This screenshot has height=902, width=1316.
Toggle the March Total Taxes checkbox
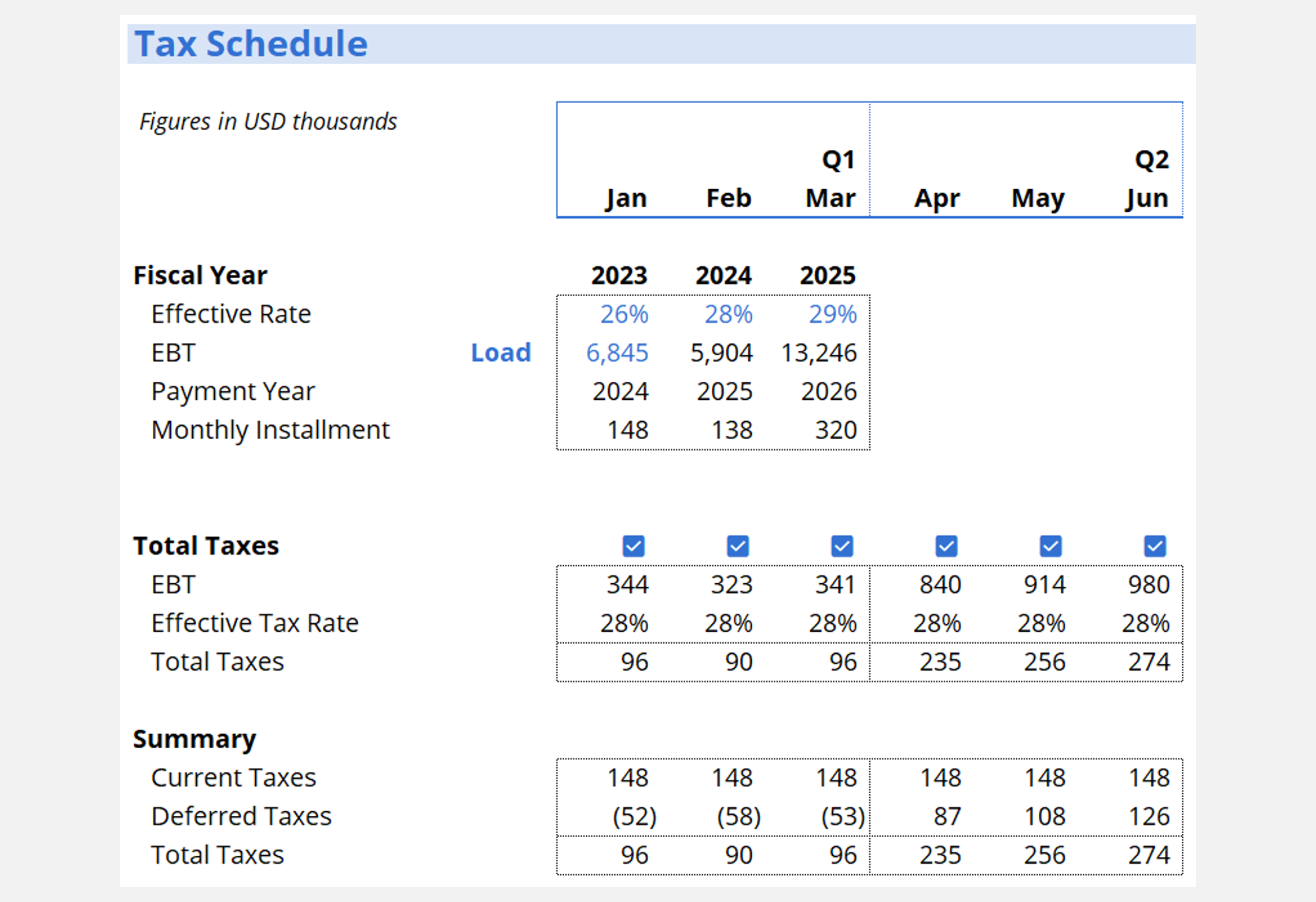(841, 546)
